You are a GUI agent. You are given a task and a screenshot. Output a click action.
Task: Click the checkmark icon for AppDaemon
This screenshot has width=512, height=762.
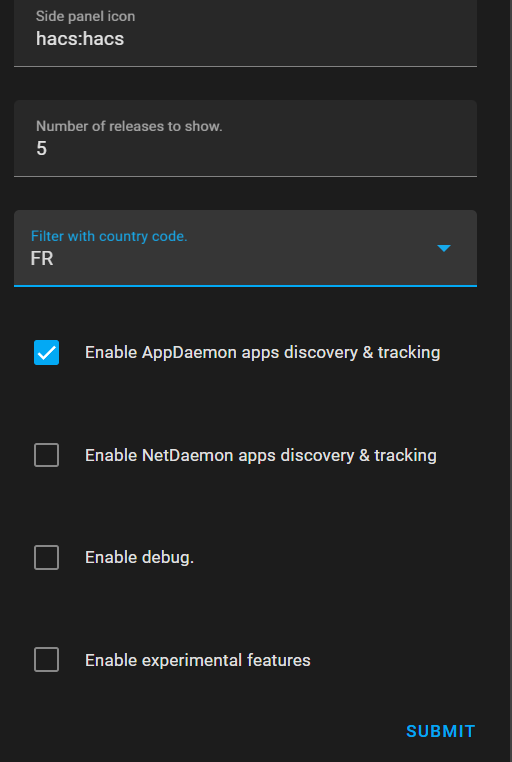pyautogui.click(x=47, y=353)
